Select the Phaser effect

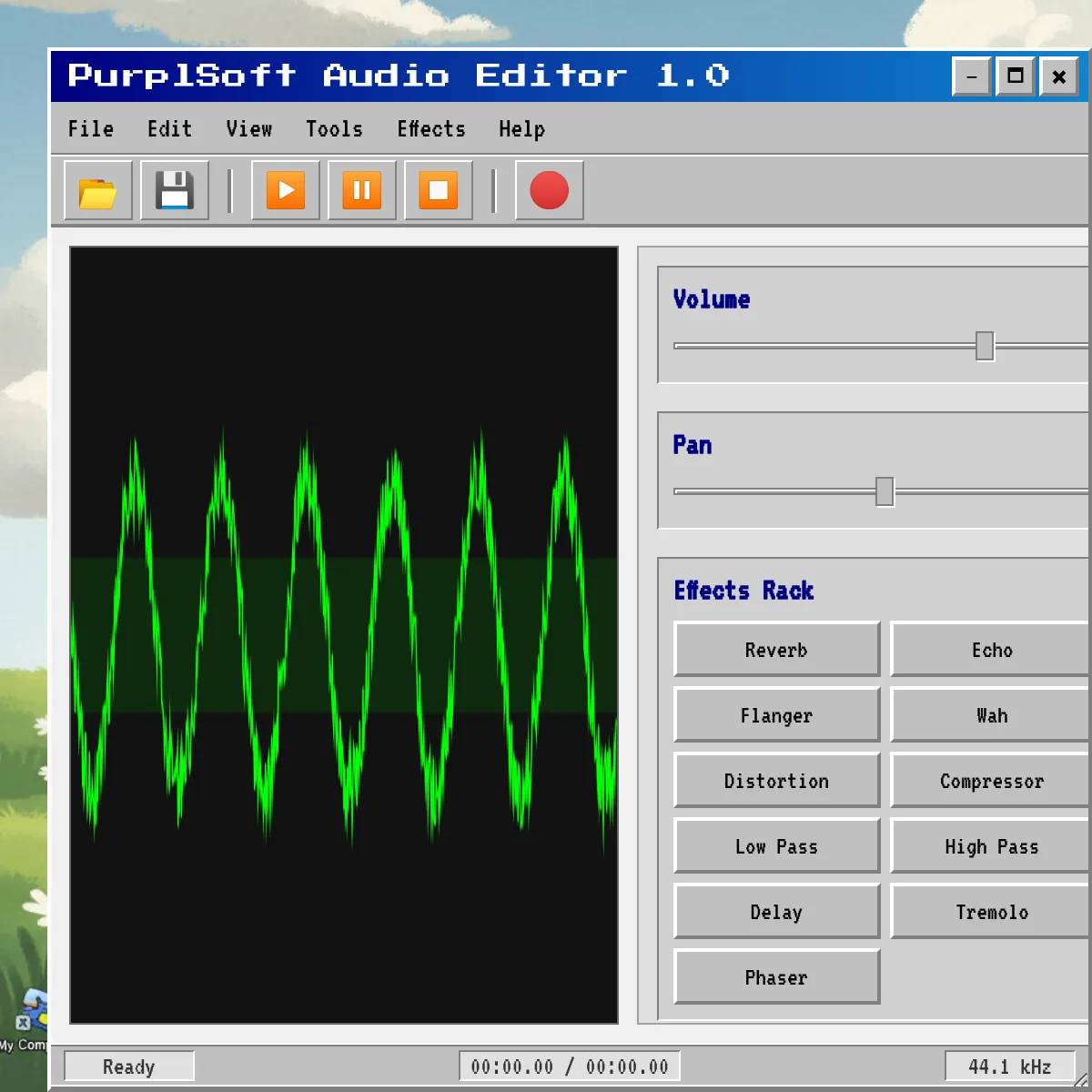tap(776, 977)
